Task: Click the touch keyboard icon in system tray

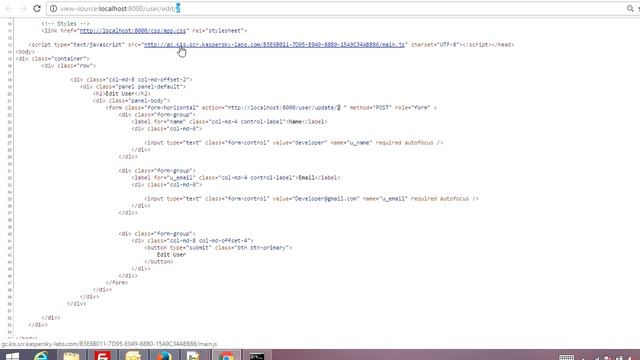Action: pos(567,357)
